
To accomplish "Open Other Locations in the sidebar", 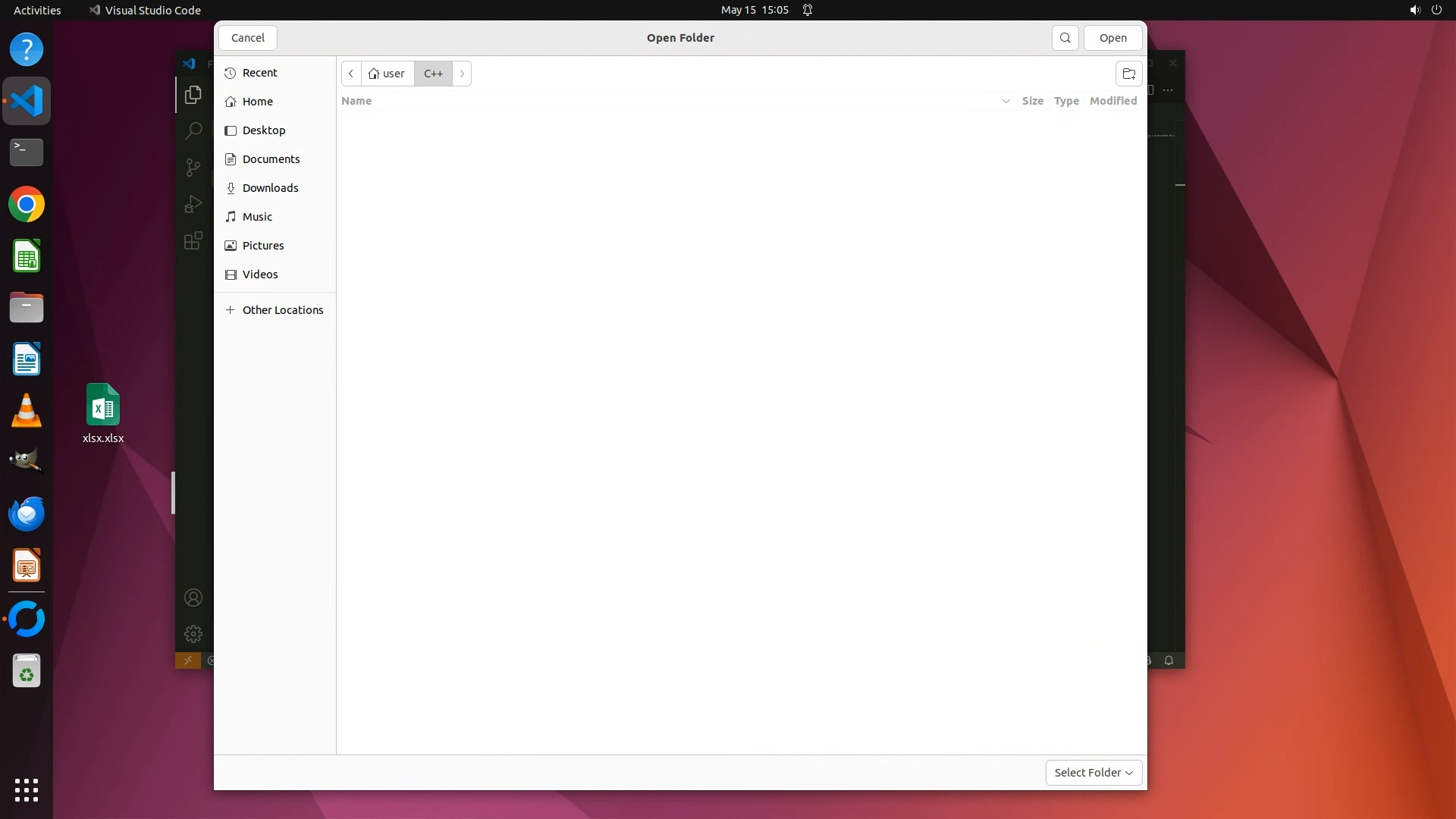I will 282,310.
